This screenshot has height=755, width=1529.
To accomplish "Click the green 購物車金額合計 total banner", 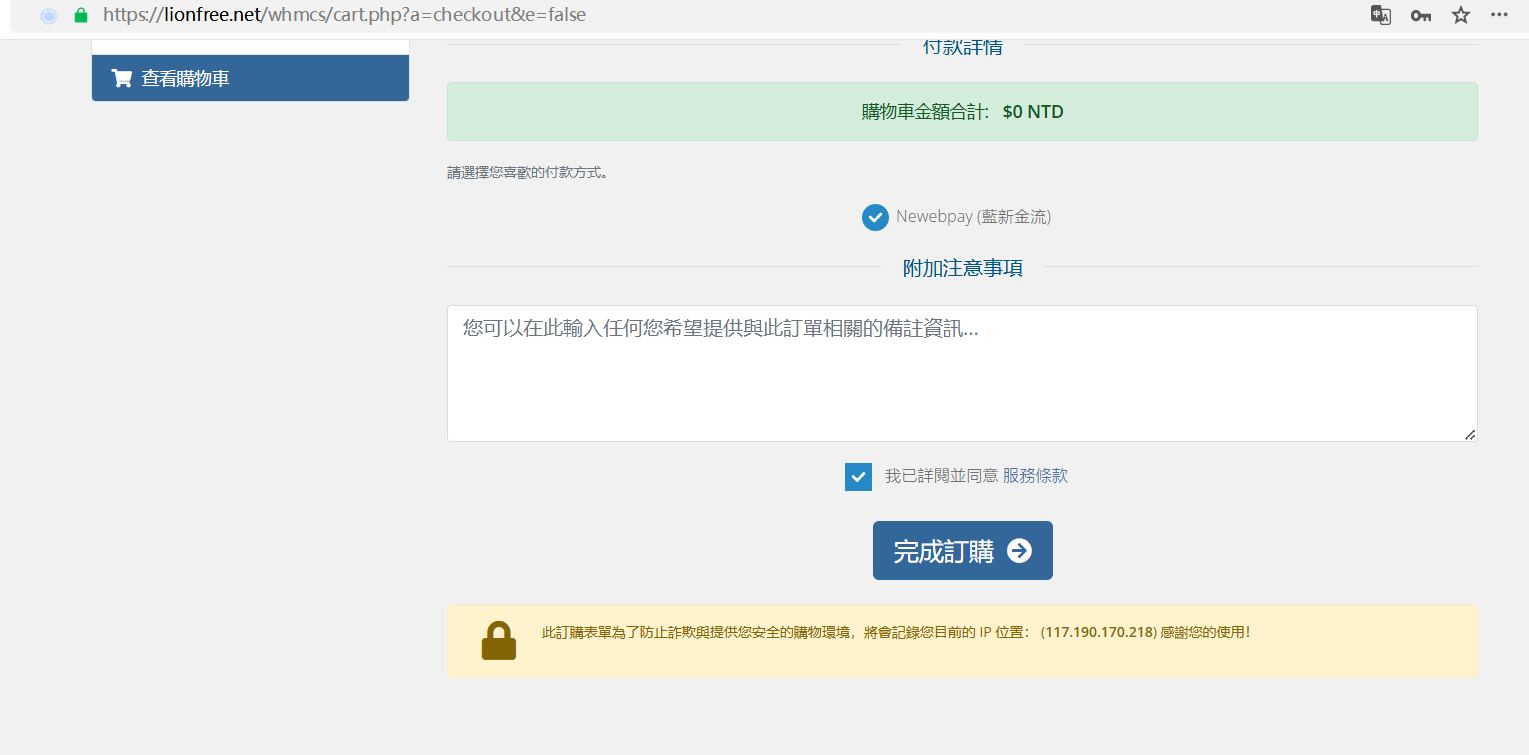I will pyautogui.click(x=962, y=112).
